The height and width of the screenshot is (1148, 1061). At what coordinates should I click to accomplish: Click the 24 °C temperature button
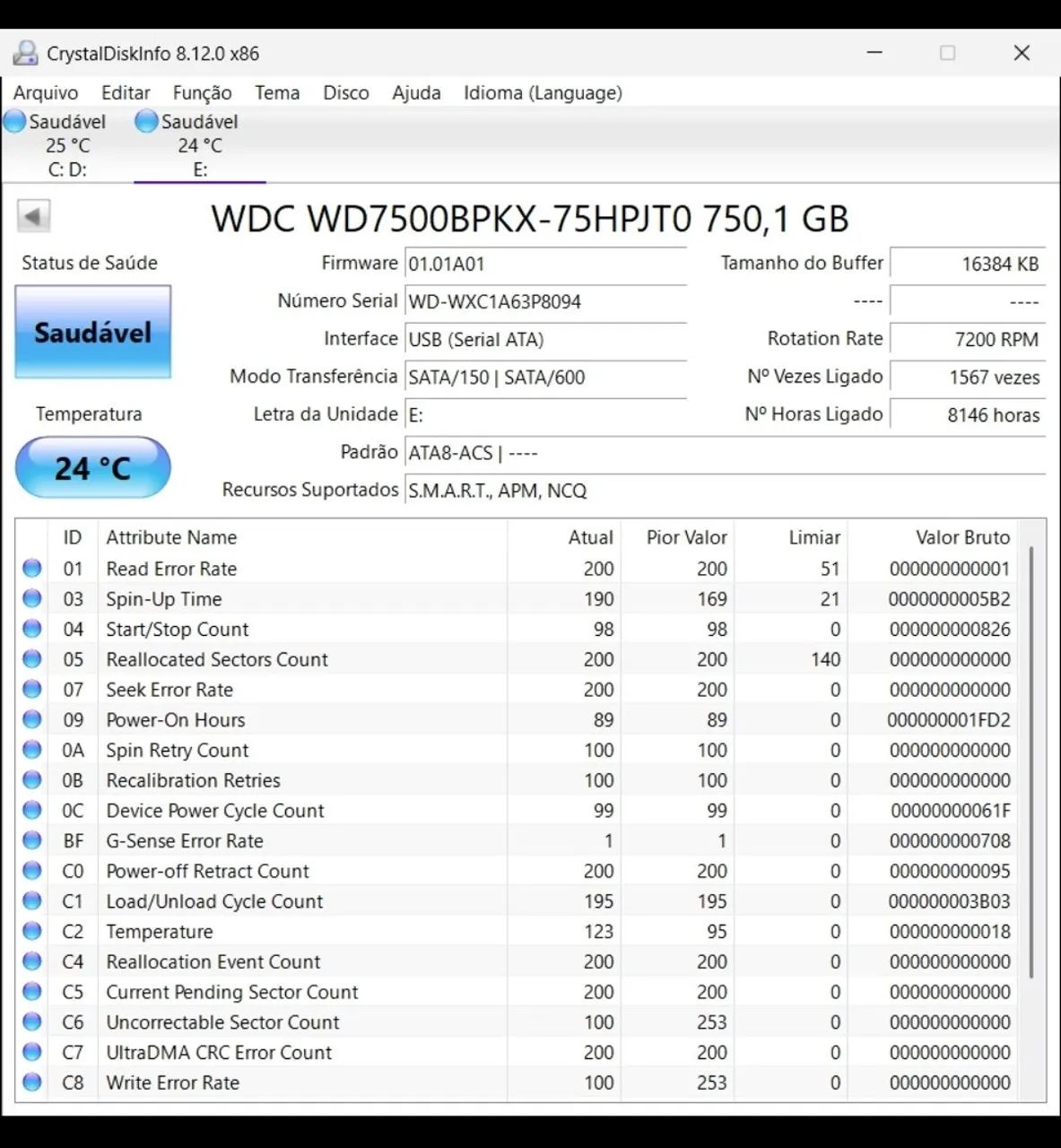(93, 467)
